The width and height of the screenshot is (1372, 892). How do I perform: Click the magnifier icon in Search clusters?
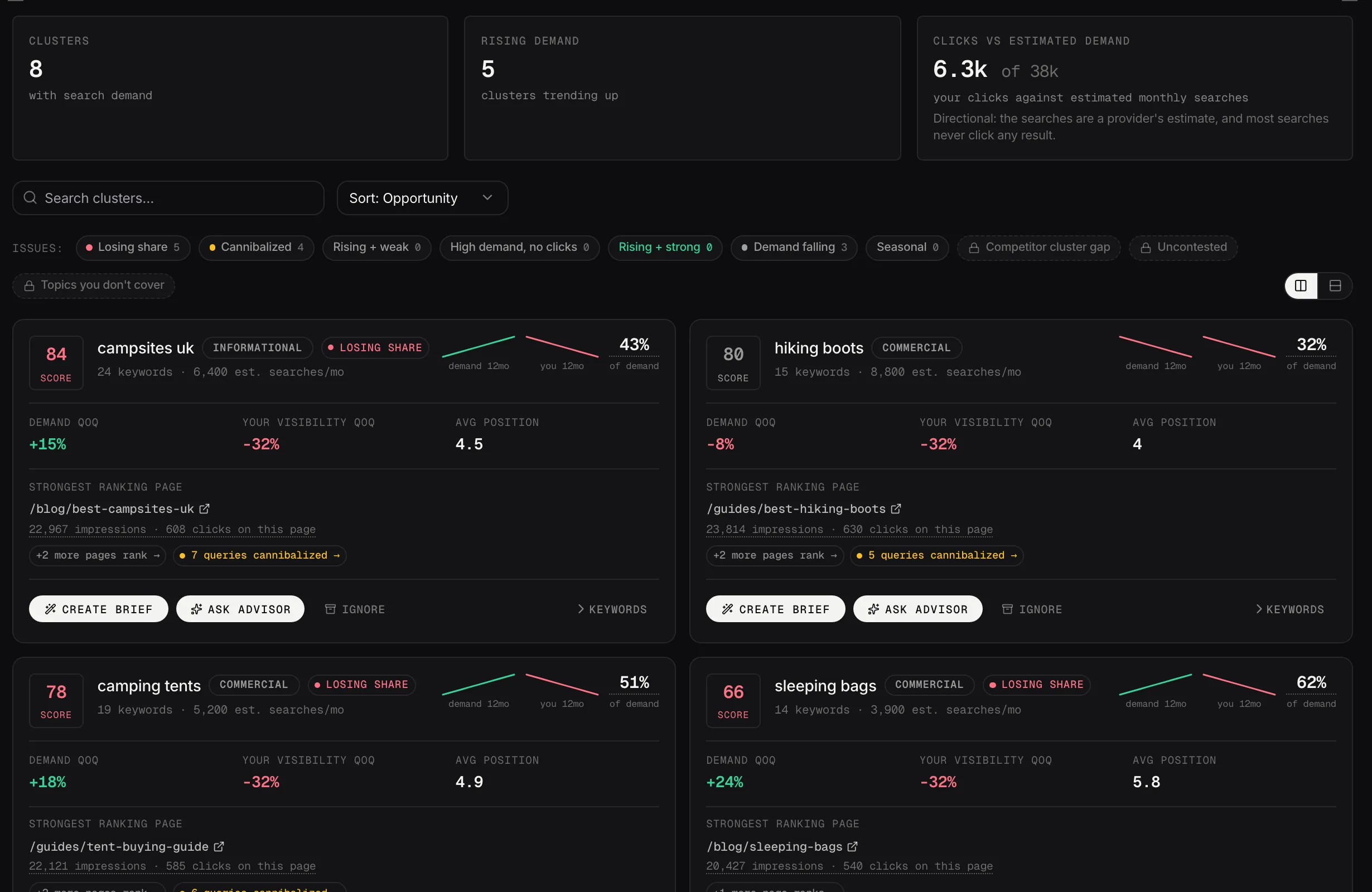point(30,198)
